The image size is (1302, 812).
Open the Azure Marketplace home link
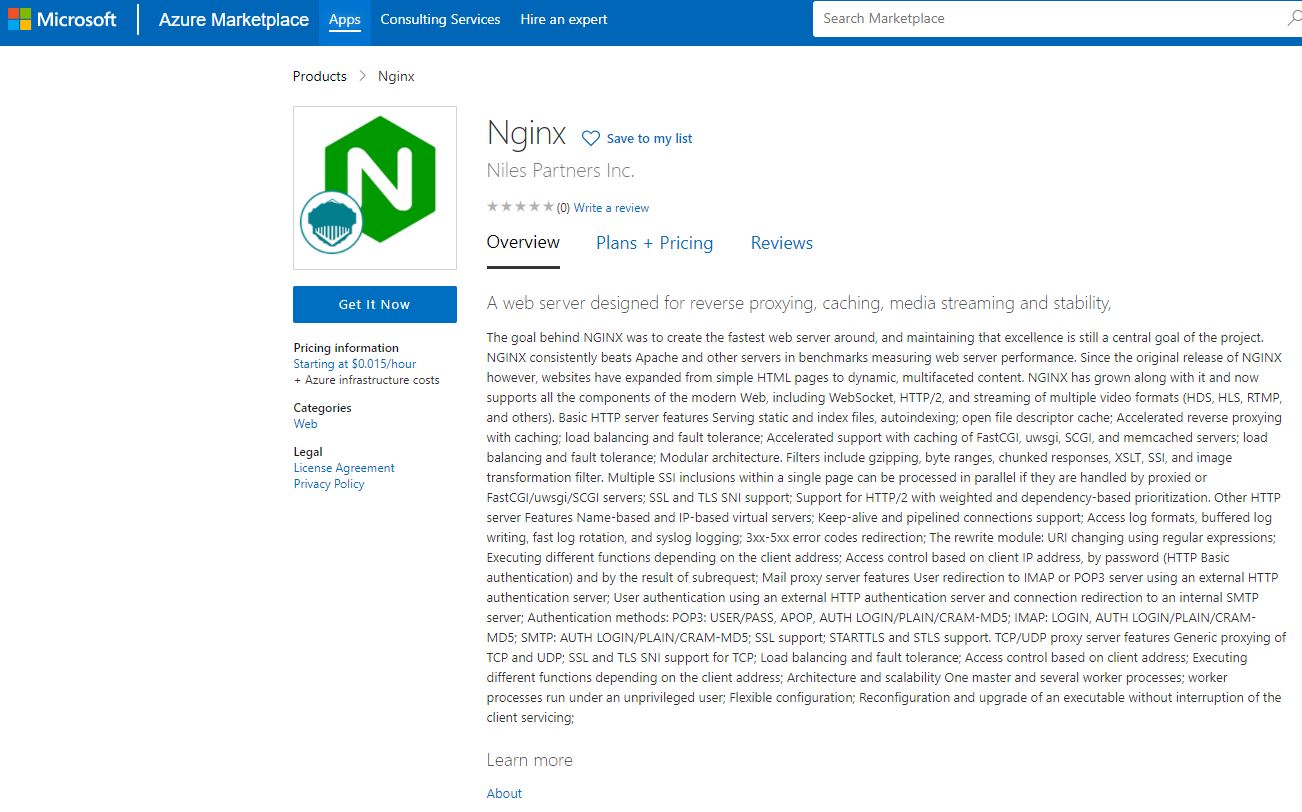click(x=233, y=19)
